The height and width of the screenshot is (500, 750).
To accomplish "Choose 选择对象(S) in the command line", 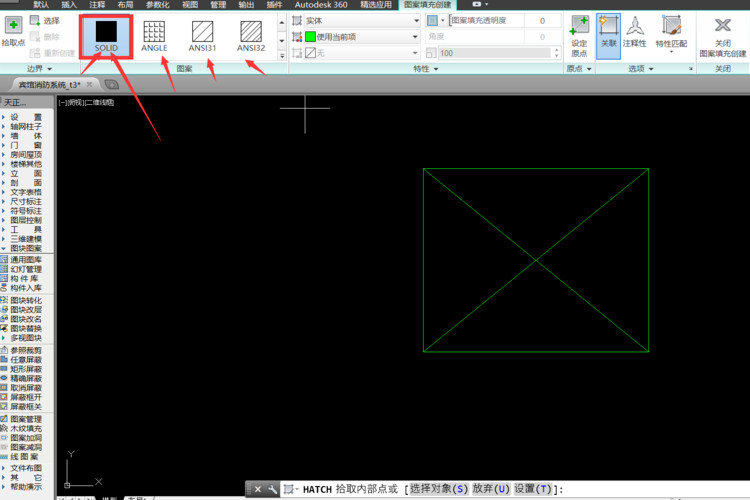I will point(439,489).
